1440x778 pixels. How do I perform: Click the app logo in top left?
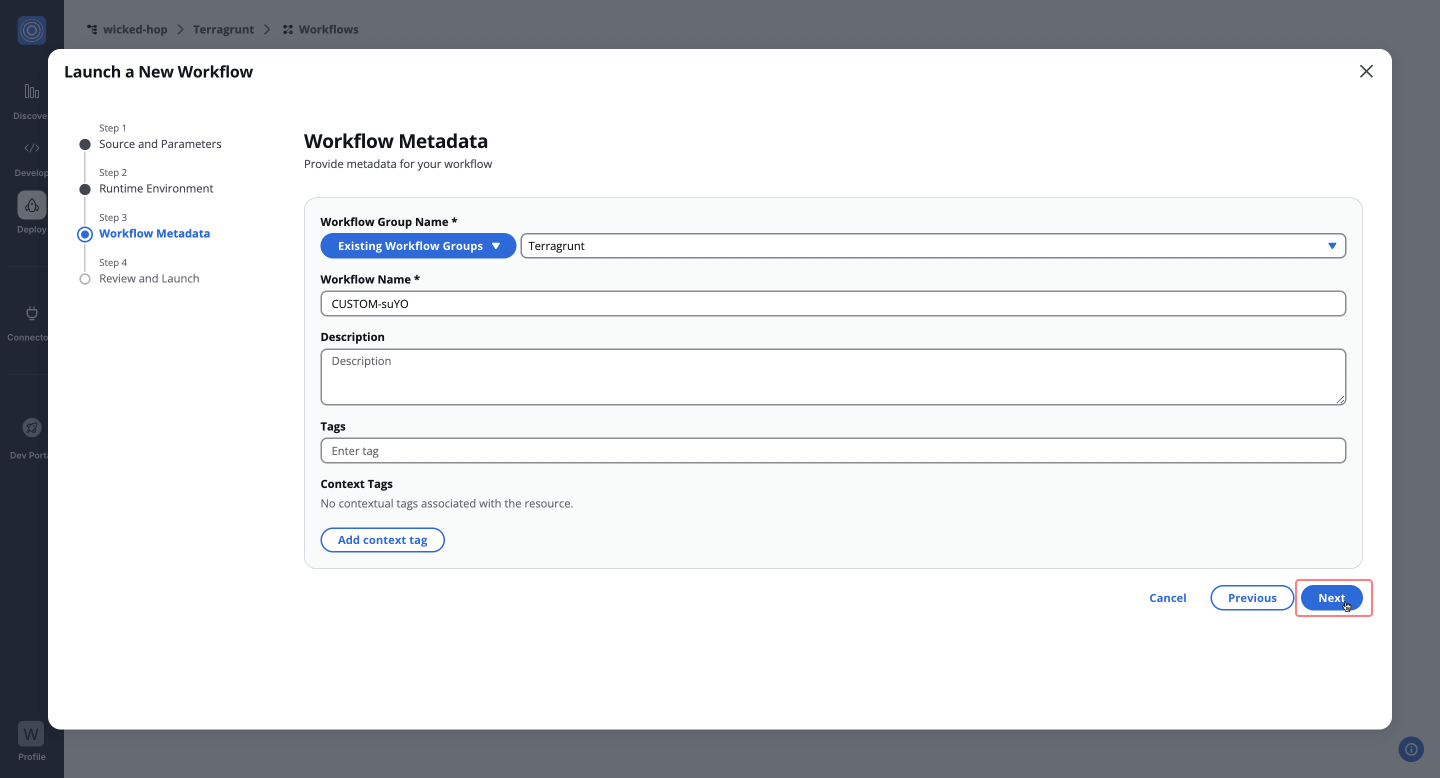[x=31, y=30]
